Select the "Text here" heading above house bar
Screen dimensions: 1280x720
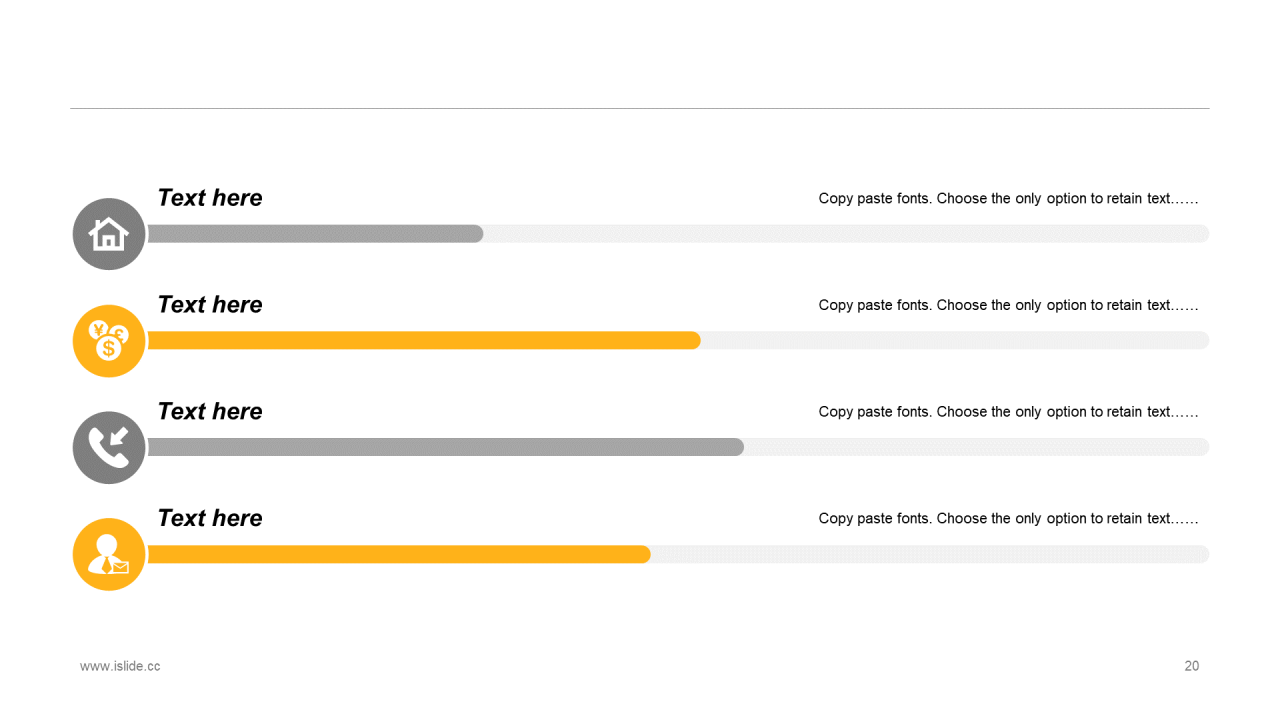[x=210, y=198]
